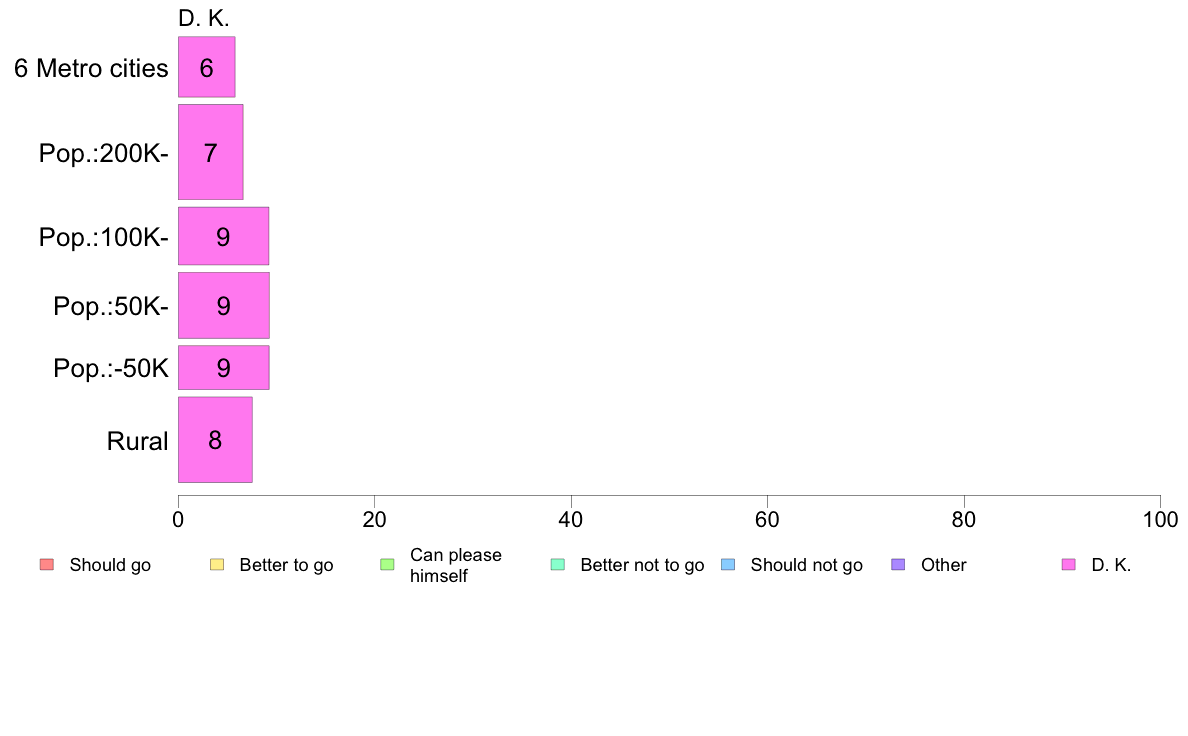Screen dimensions: 1188x736
Task: Click the 6 Metro cities label
Action: (x=91, y=68)
